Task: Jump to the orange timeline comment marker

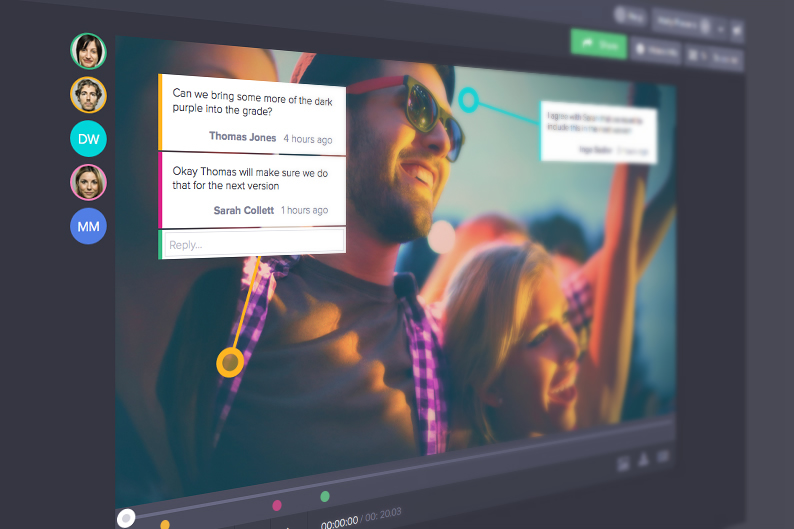Action: 165,524
